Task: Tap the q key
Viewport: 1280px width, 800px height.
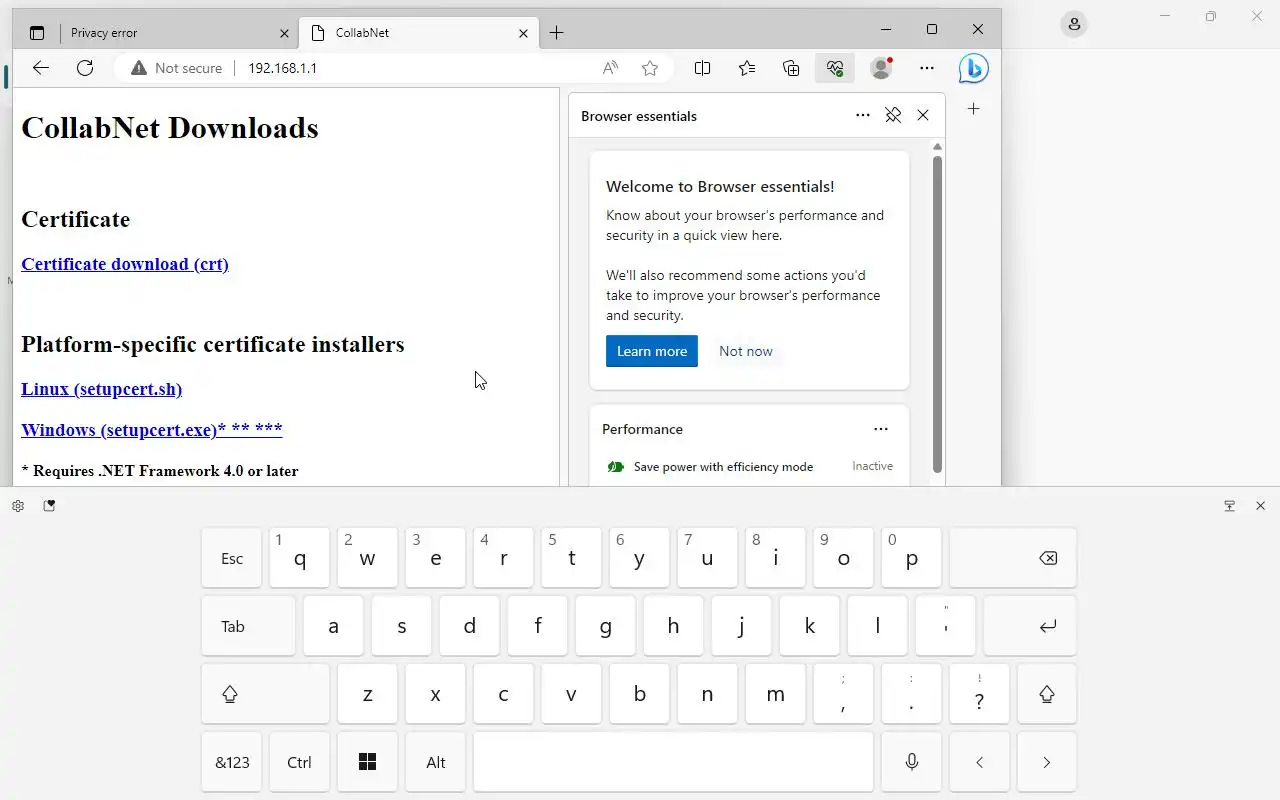Action: (299, 558)
